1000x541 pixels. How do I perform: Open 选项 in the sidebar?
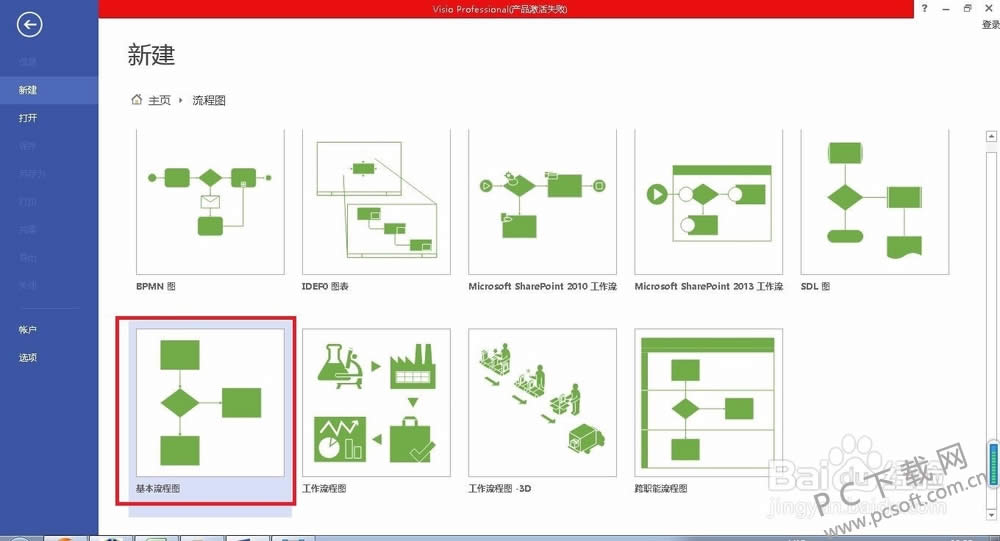tap(28, 358)
